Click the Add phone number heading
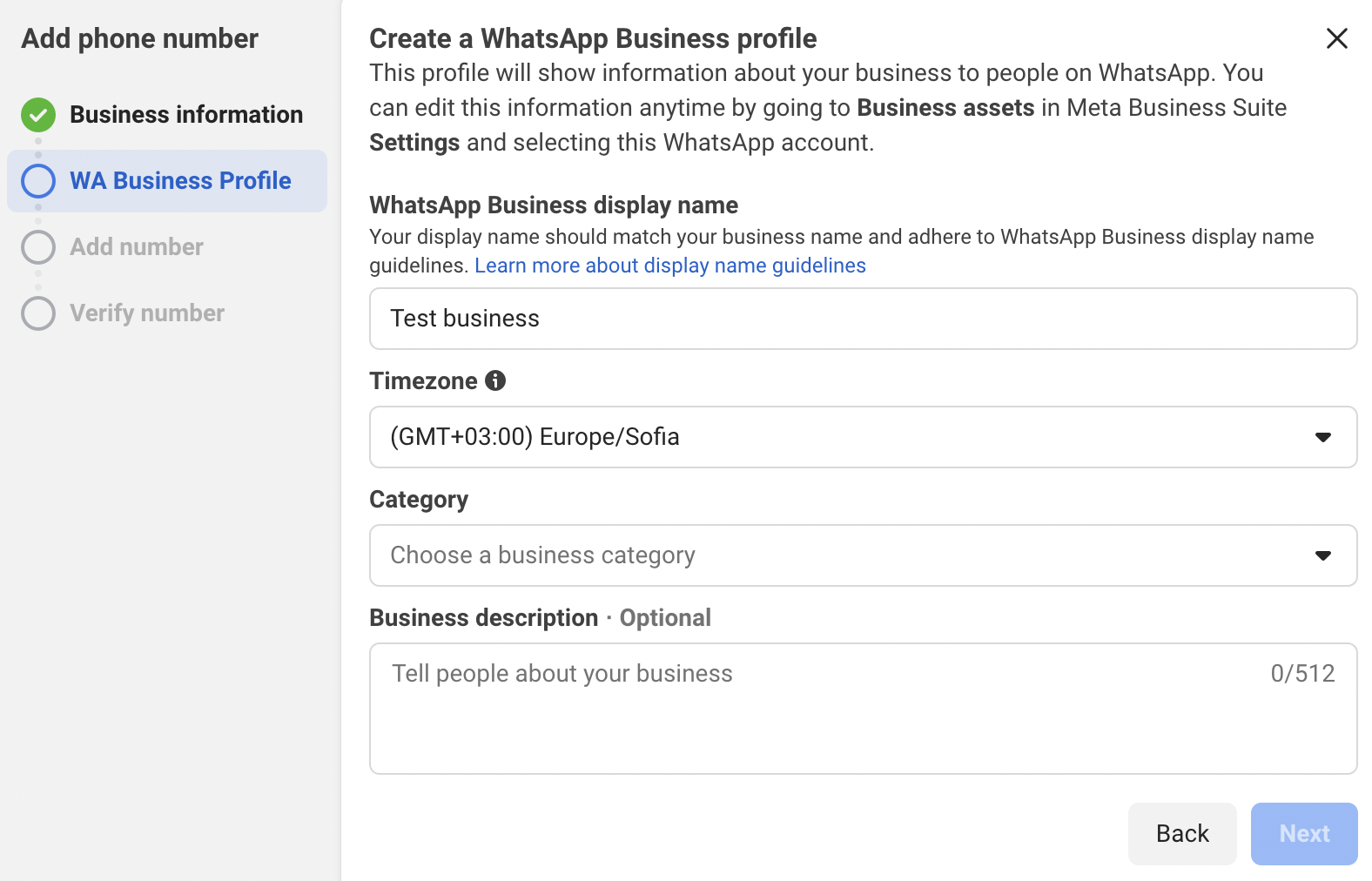The image size is (1372, 881). point(140,38)
